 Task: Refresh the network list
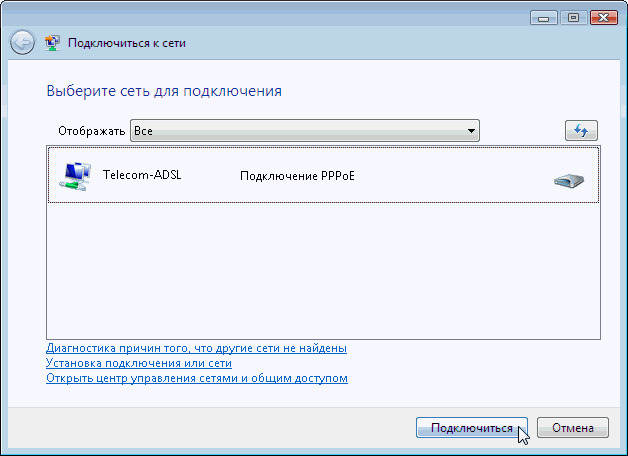[x=581, y=131]
